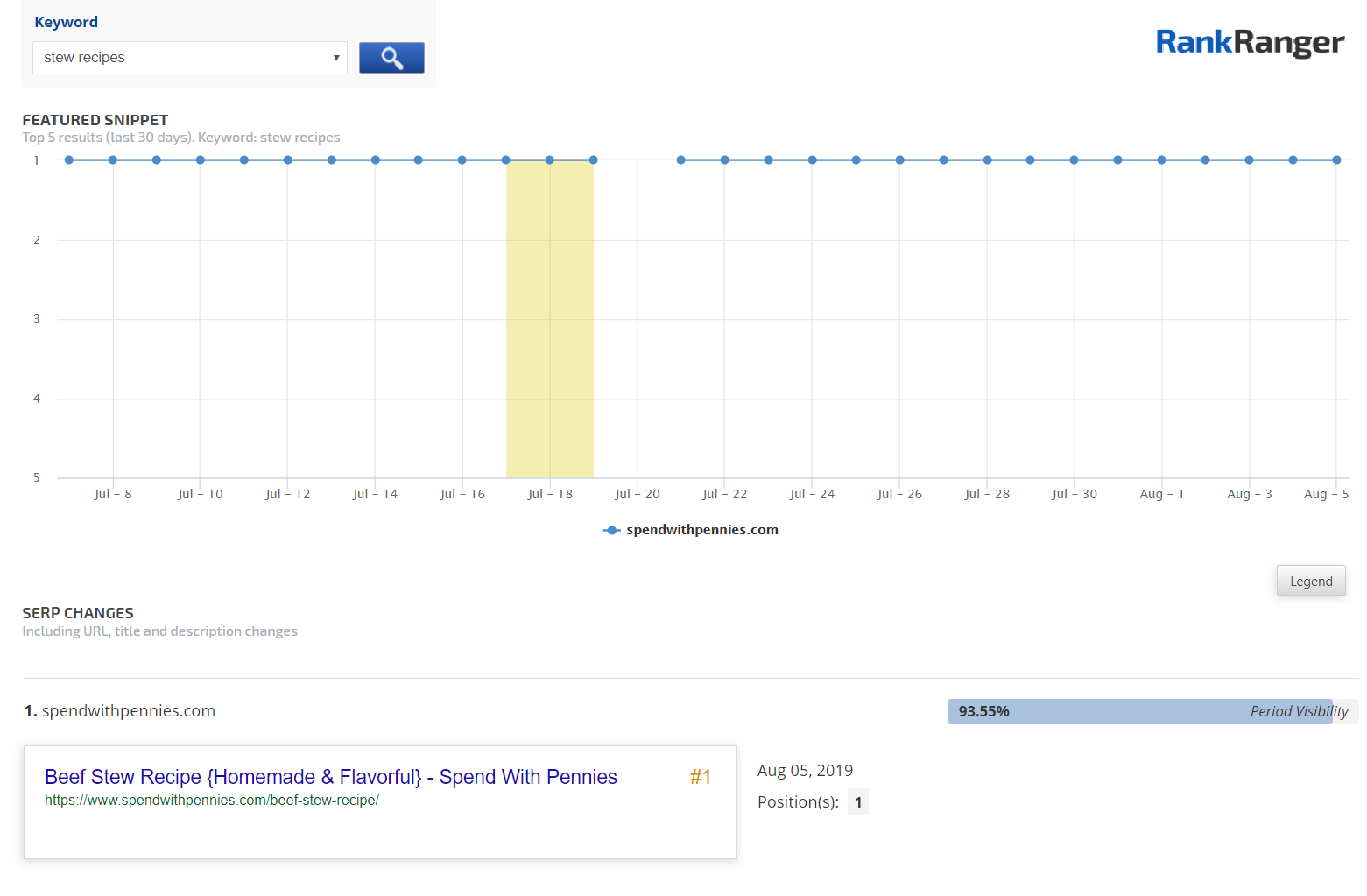Click the 1. spendwithpennies.com result heading

120,711
